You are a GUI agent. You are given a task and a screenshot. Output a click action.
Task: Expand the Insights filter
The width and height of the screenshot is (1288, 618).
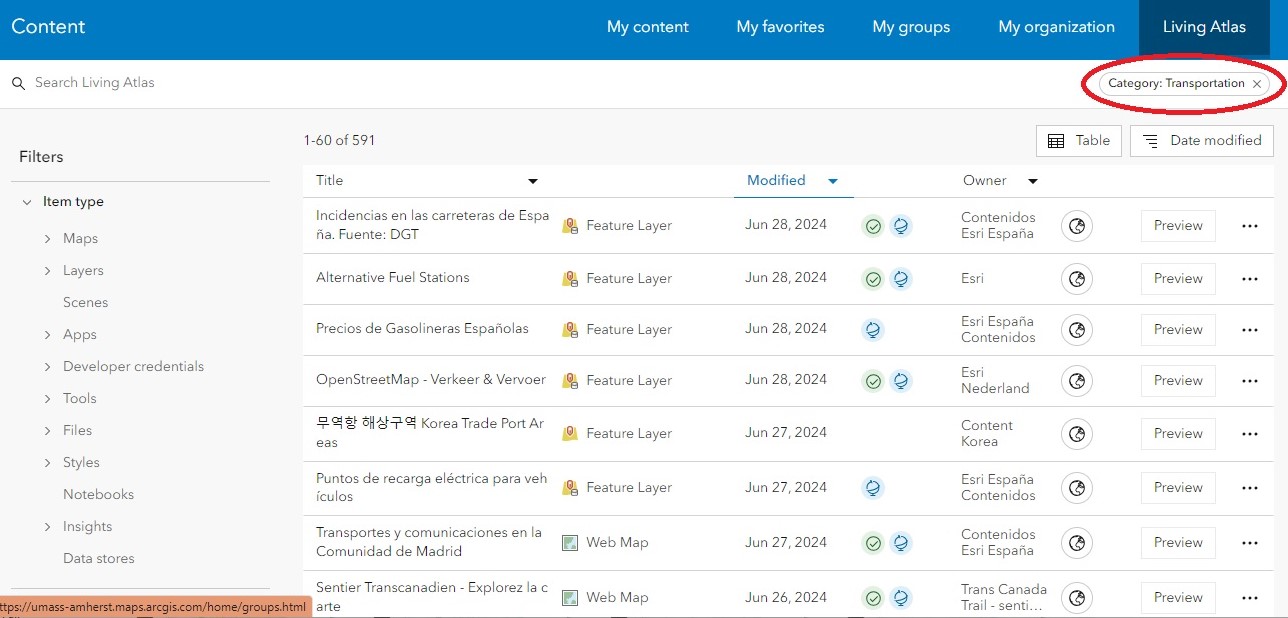(47, 527)
